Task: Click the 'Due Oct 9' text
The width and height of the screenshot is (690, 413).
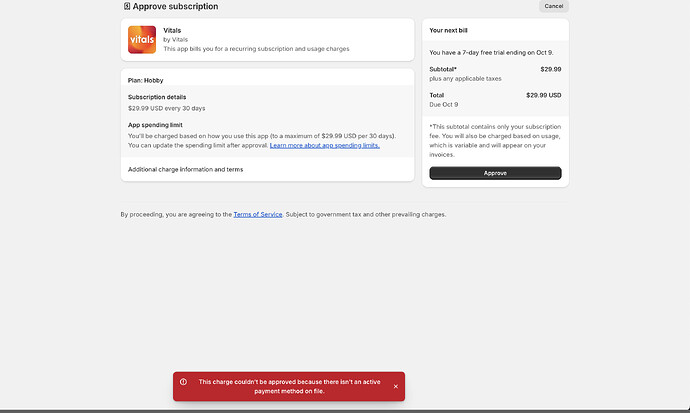Action: [444, 104]
